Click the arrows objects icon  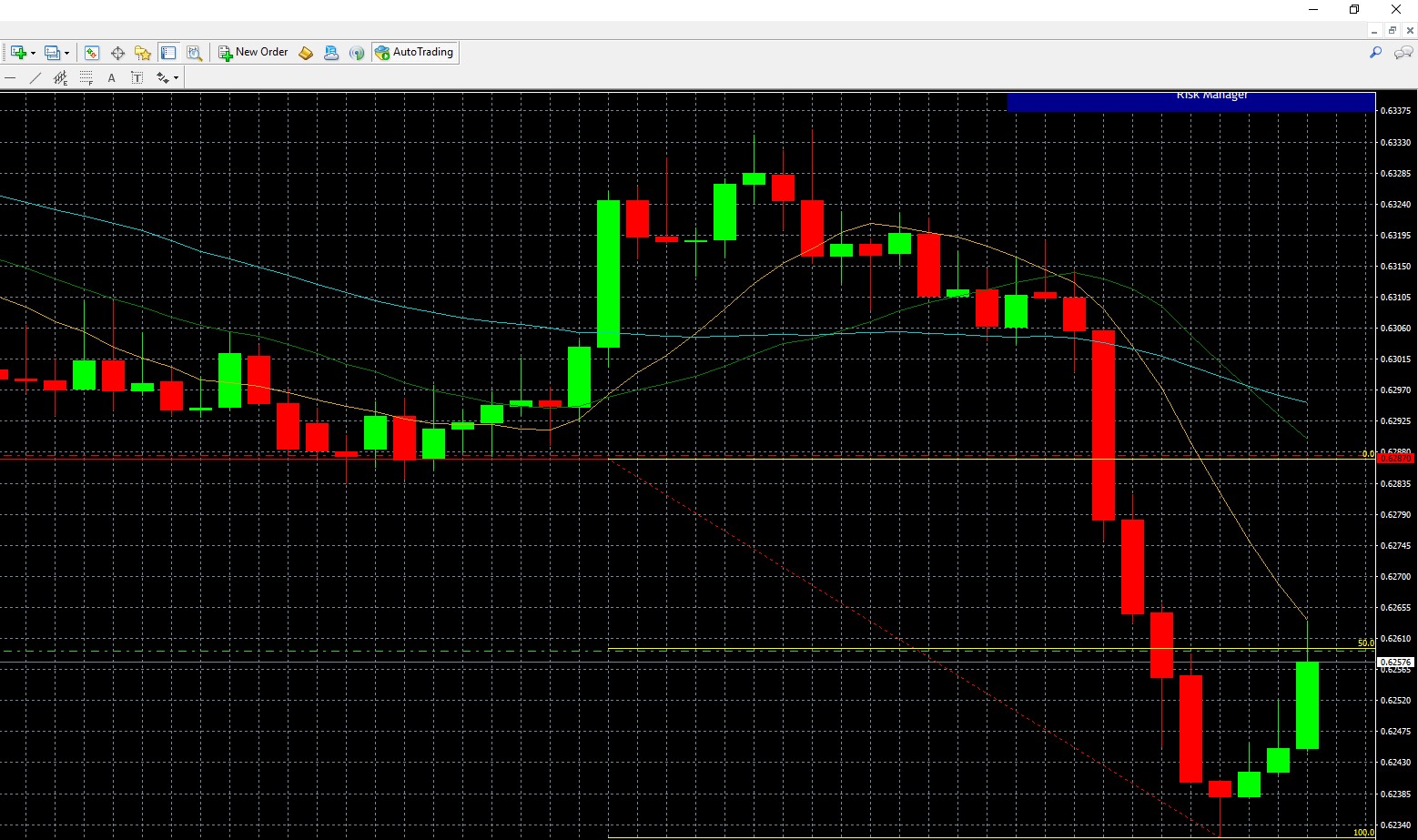(163, 78)
